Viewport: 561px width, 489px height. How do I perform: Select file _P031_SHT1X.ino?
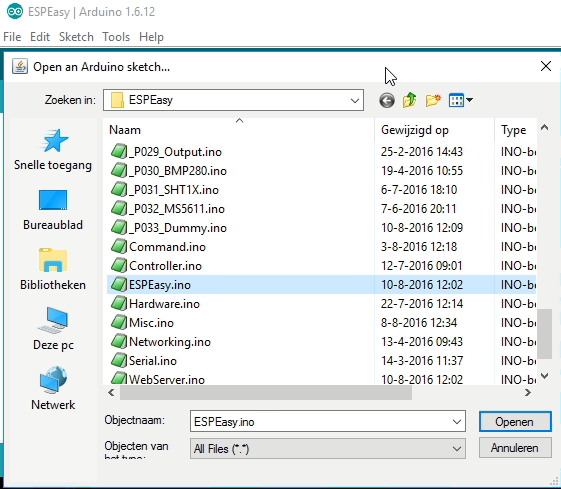point(174,190)
